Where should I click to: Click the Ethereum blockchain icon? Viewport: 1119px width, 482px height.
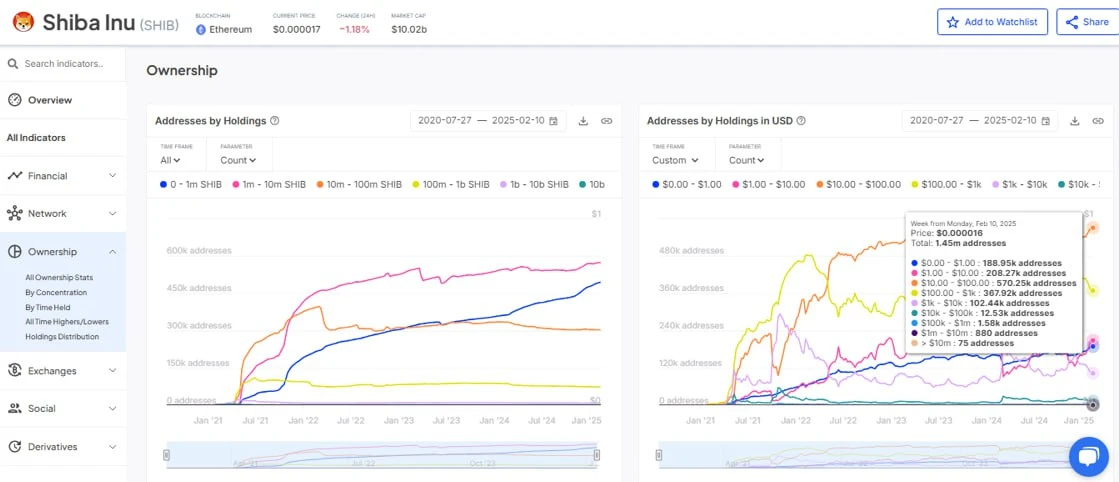pyautogui.click(x=201, y=30)
